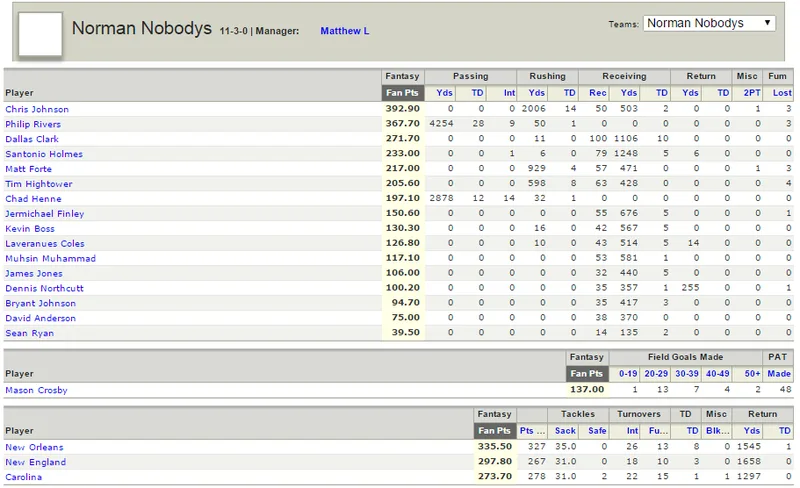Image resolution: width=800 pixels, height=488 pixels.
Task: Select Philip Rivers player link
Action: [33, 124]
